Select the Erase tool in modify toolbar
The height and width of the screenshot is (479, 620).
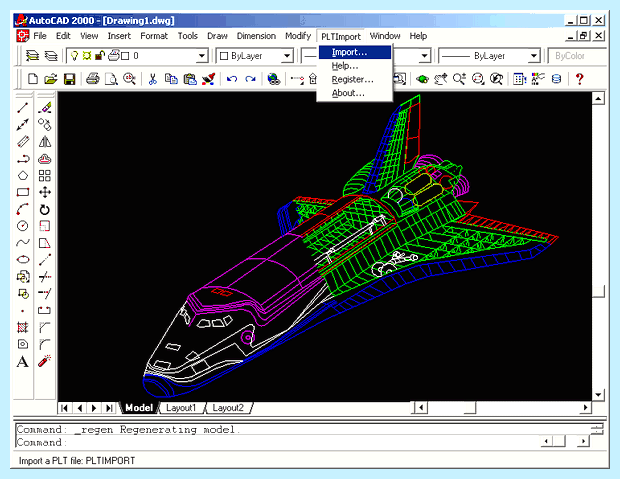(45, 108)
